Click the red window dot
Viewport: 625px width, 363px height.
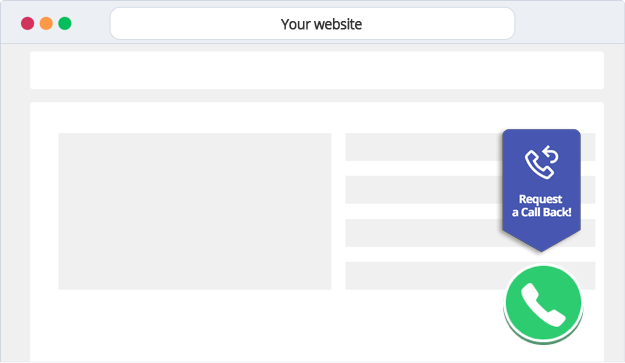pos(28,24)
